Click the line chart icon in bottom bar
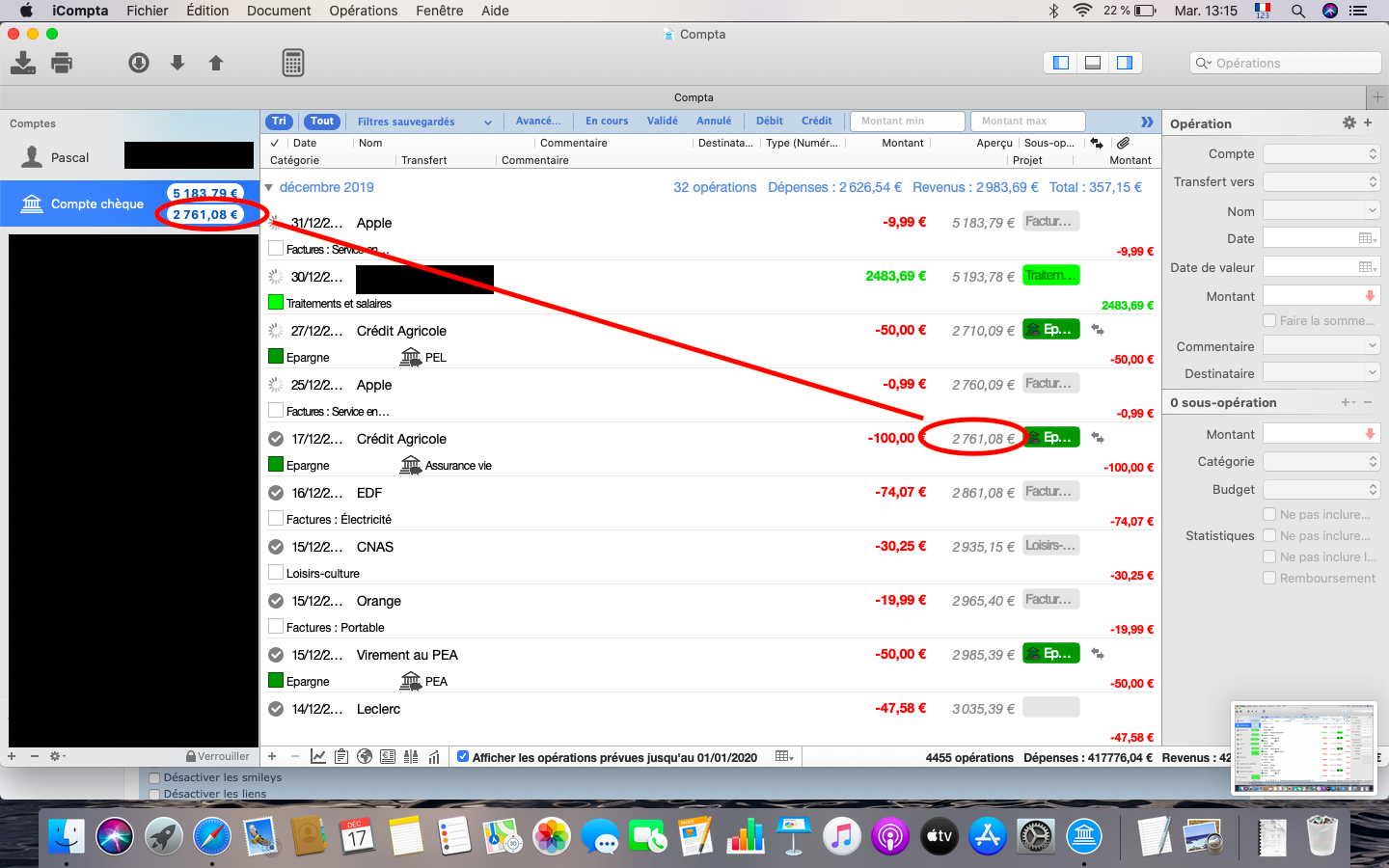Viewport: 1389px width, 868px height. [x=318, y=757]
